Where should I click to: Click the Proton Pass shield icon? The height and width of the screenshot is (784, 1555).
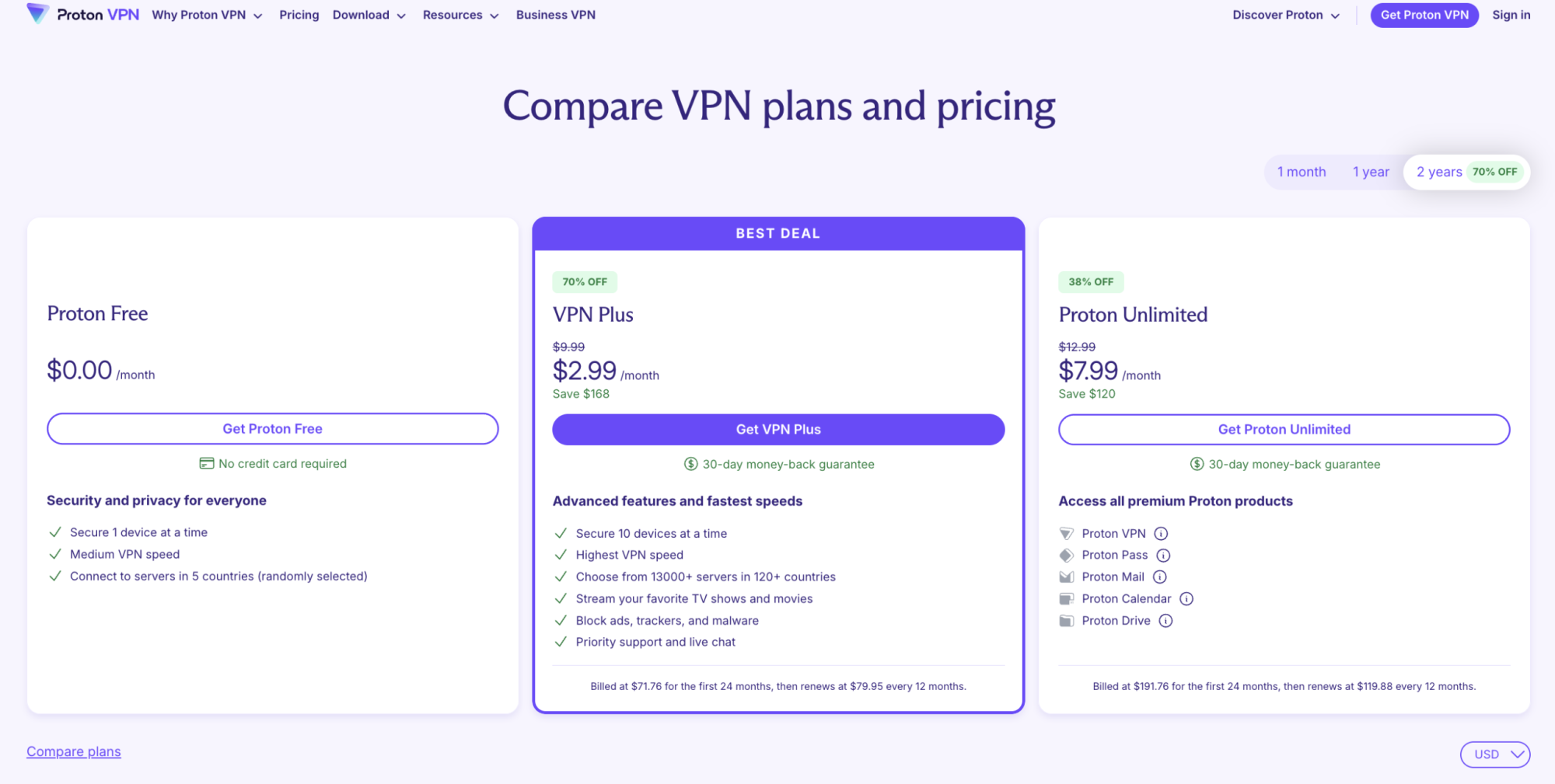(x=1065, y=555)
